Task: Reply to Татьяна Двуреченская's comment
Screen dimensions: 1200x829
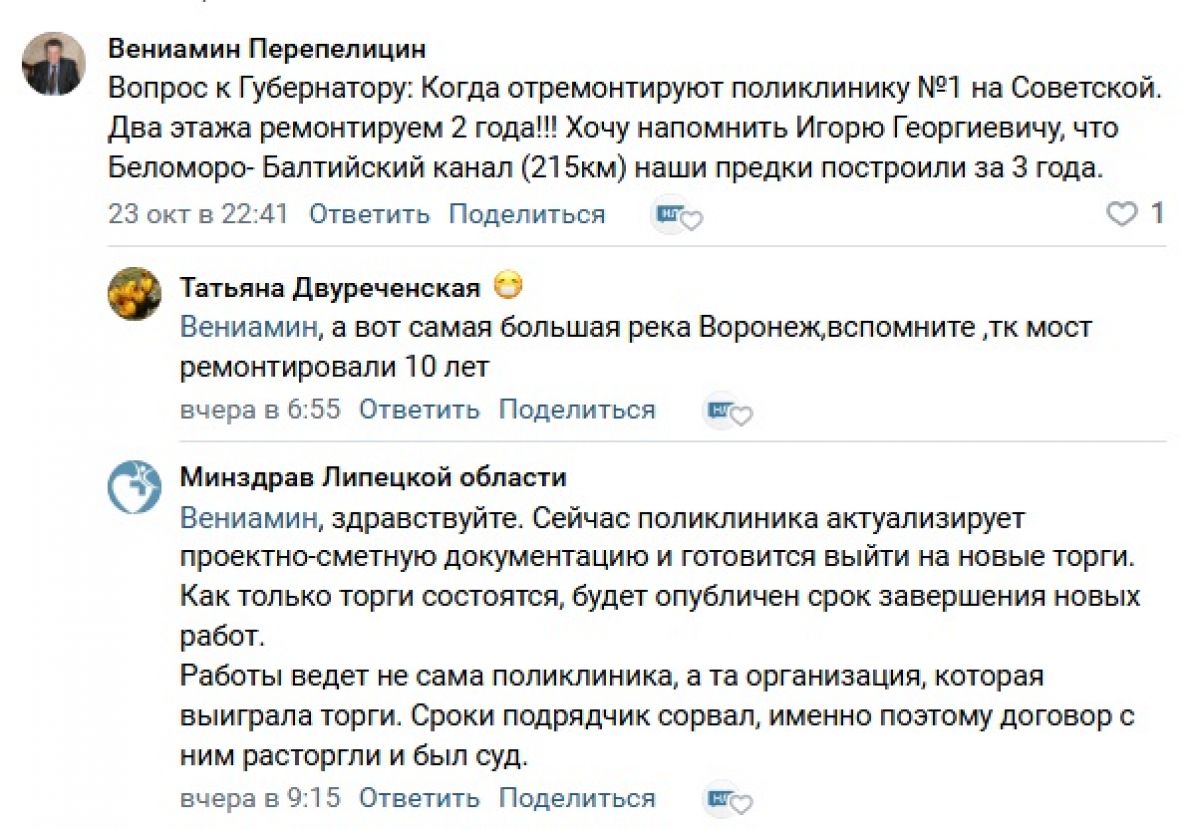Action: point(419,410)
